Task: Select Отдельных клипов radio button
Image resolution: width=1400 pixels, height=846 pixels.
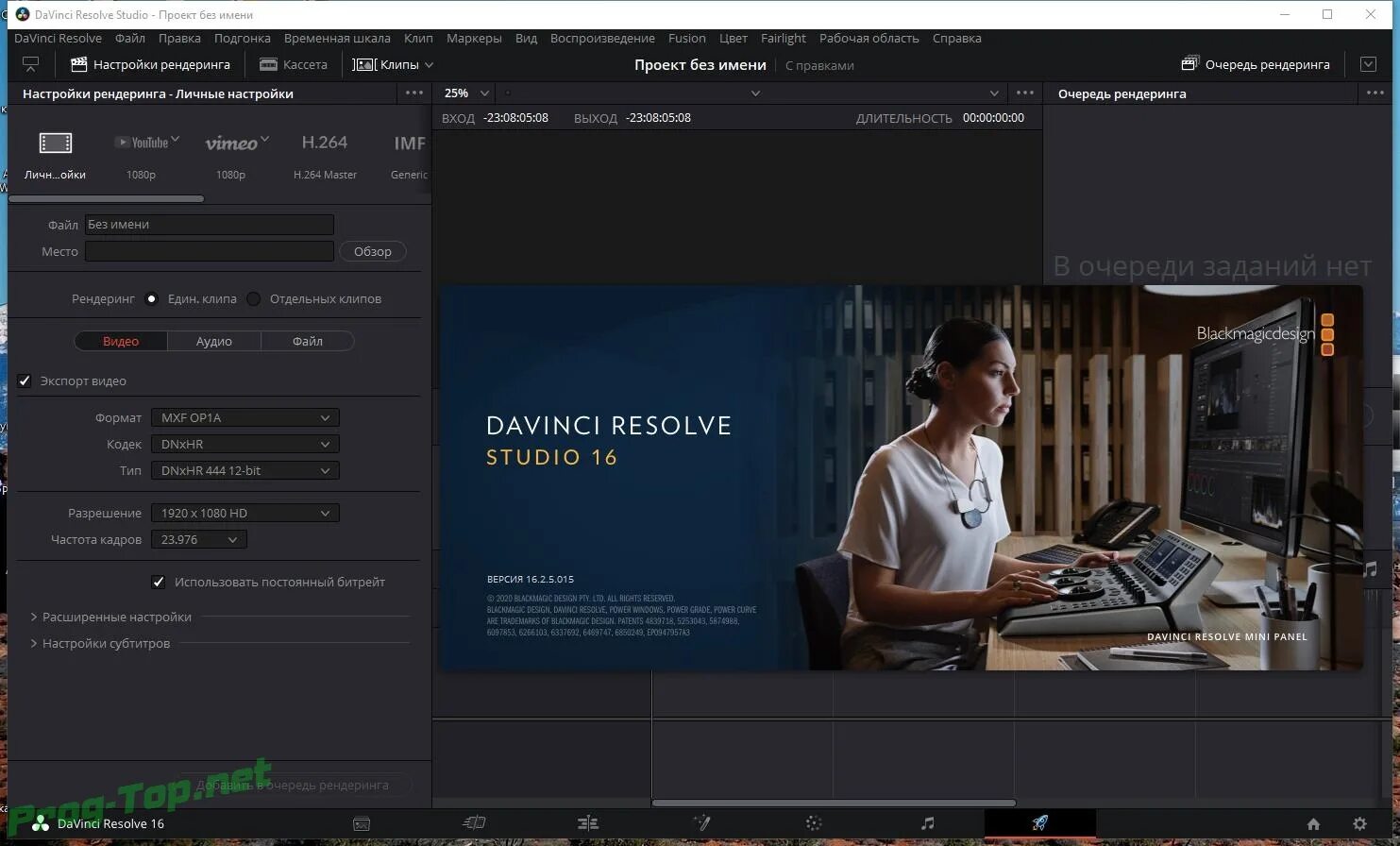Action: pyautogui.click(x=254, y=298)
